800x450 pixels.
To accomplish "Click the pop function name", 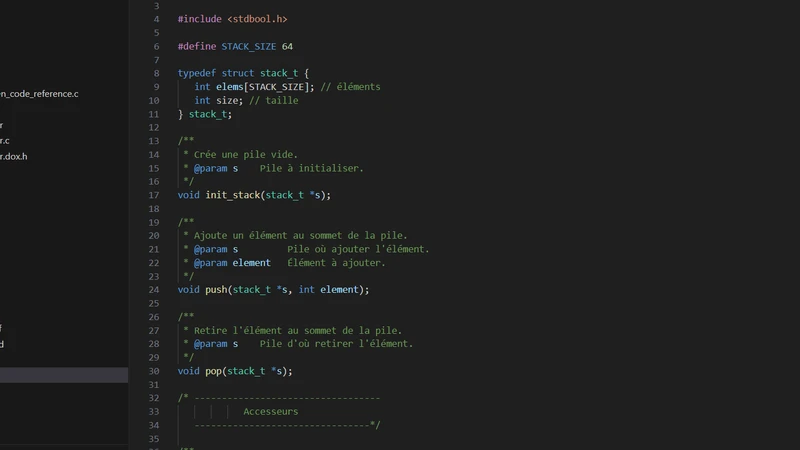I will coord(213,371).
